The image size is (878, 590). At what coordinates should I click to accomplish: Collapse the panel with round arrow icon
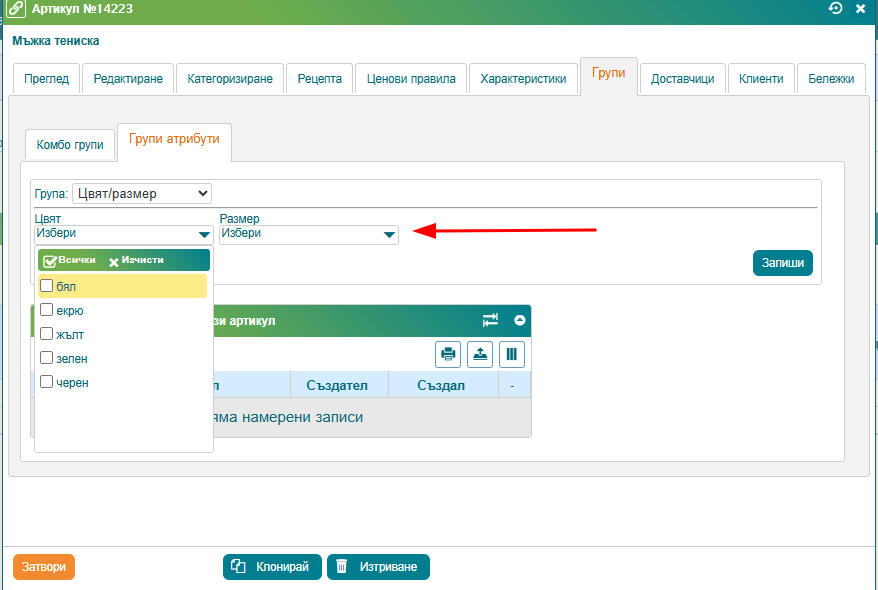[x=520, y=320]
